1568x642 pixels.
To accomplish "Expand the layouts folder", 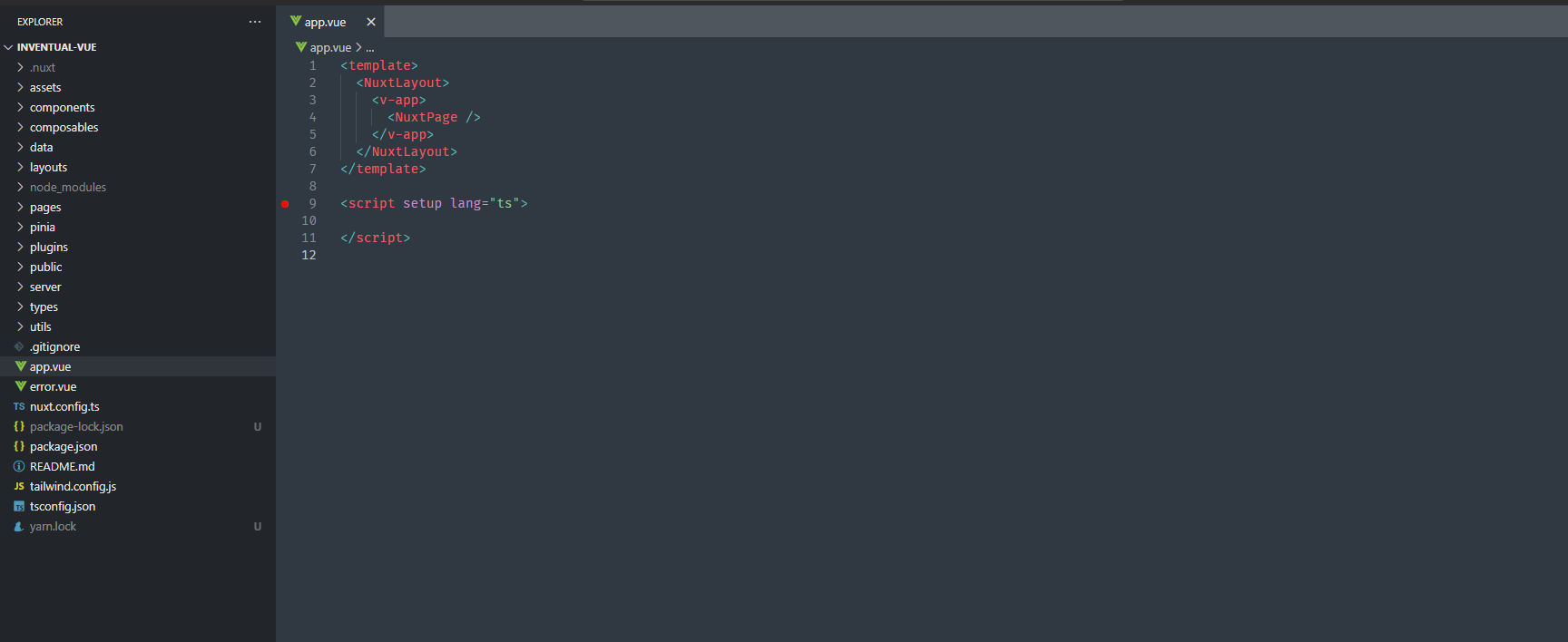I will click(20, 167).
